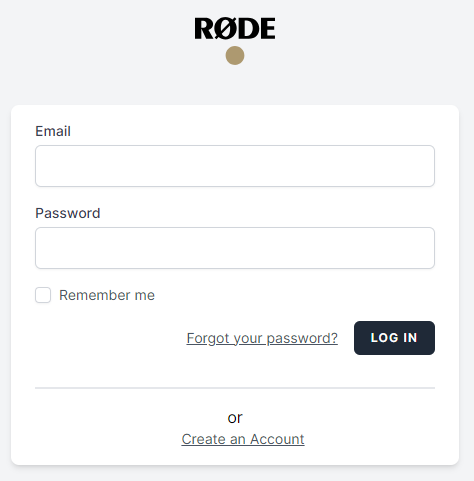Click the Remember me label text
This screenshot has width=474, height=481.
pyautogui.click(x=107, y=295)
